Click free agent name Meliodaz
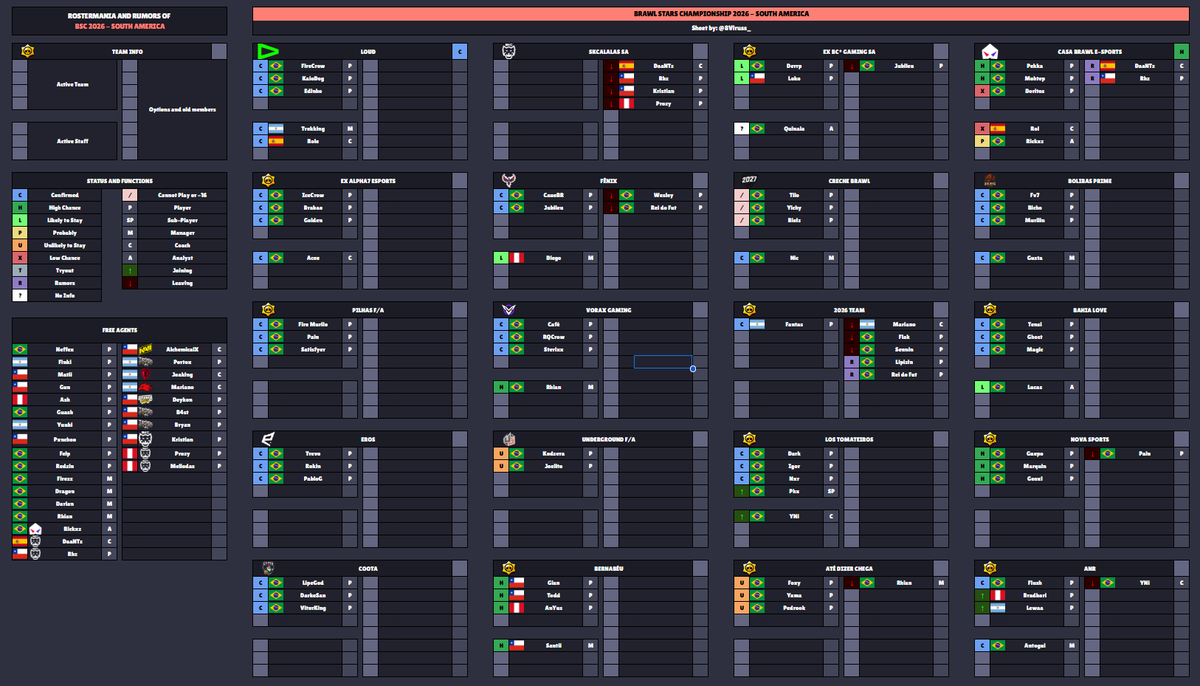The height and width of the screenshot is (686, 1200). [x=182, y=465]
